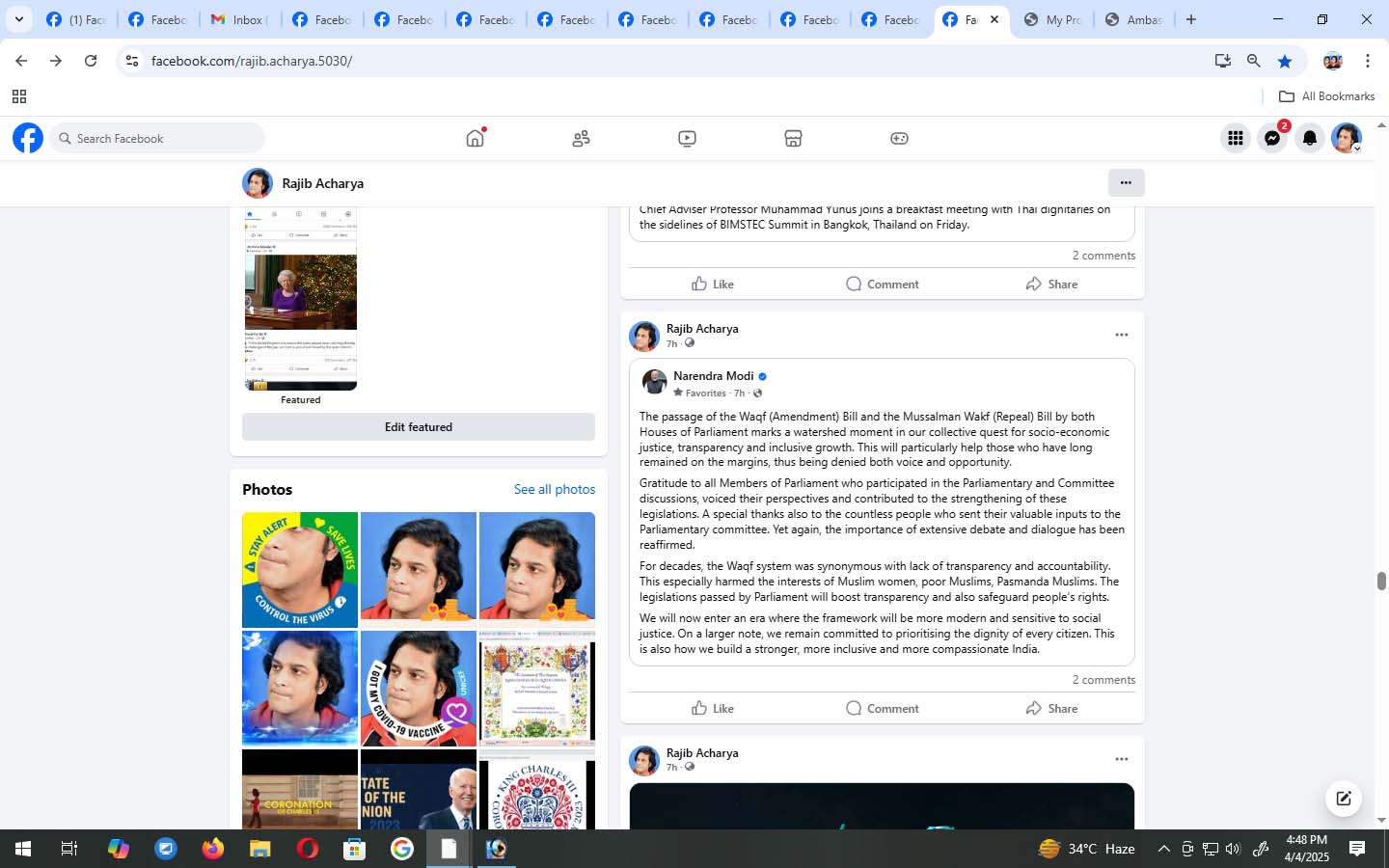Open a new browser tab
Screen dimensions: 1389x868
(1191, 19)
